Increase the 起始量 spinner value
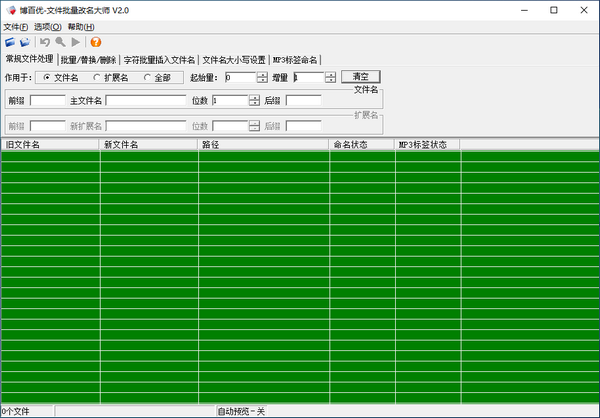Screen dimensions: 600x418 [x=262, y=74]
